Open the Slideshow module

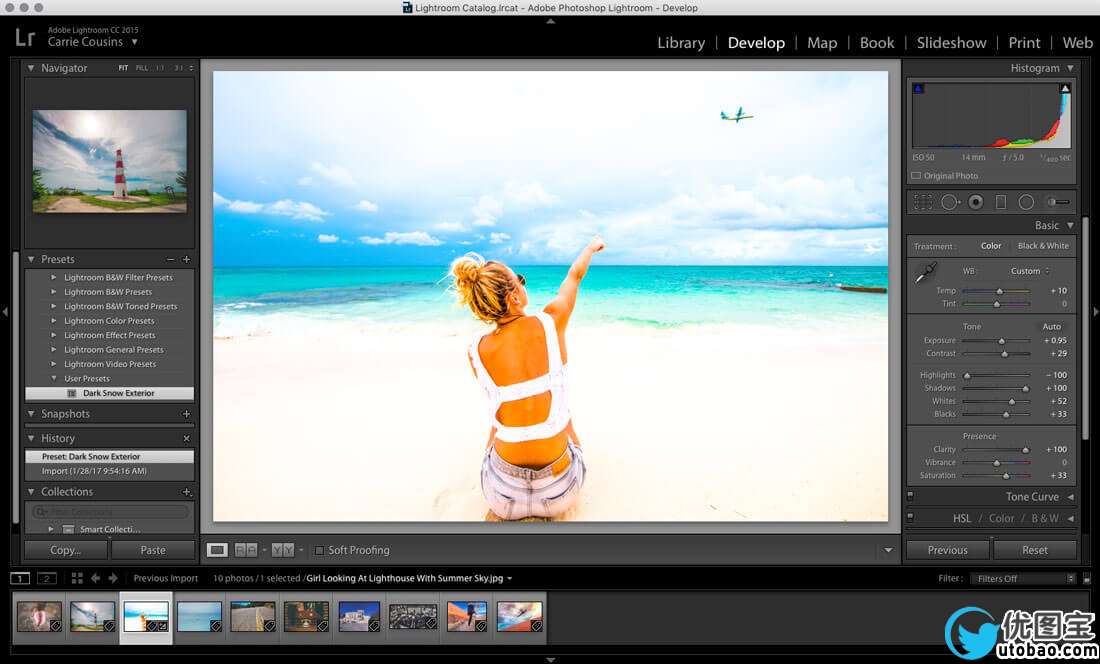951,43
